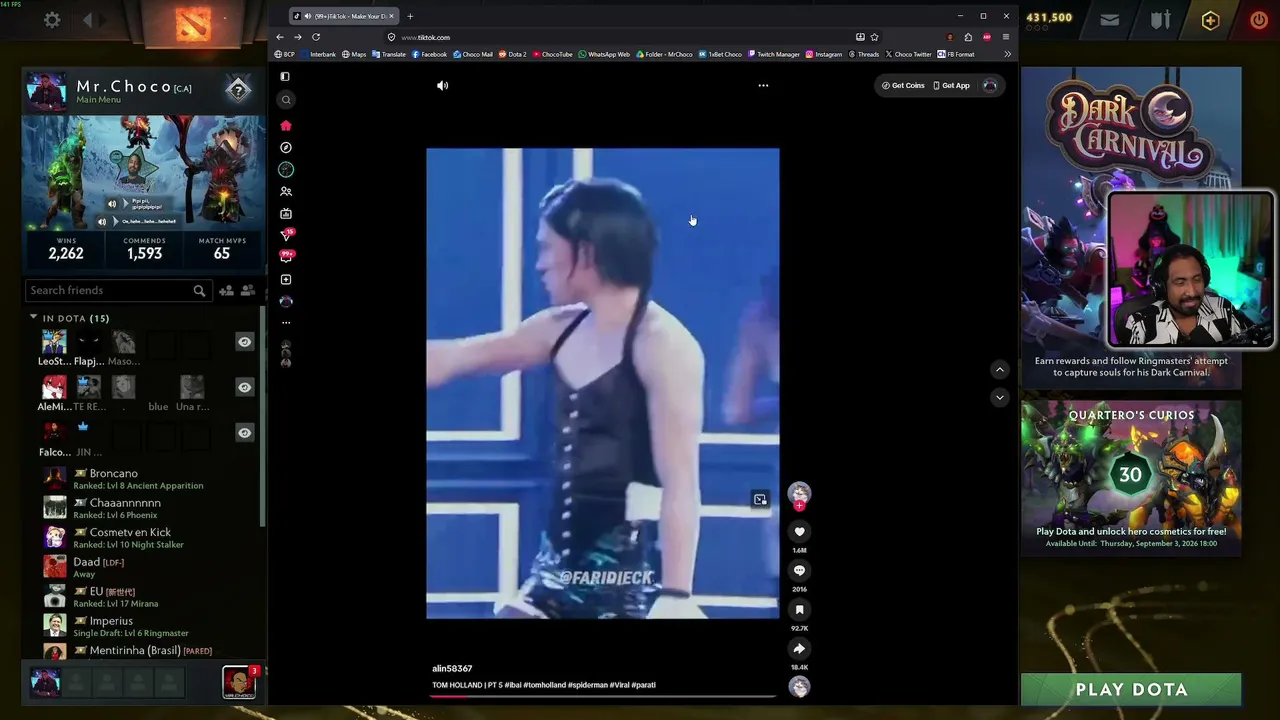Spectate AleMi... party with eye icon
The width and height of the screenshot is (1280, 720).
coord(244,388)
